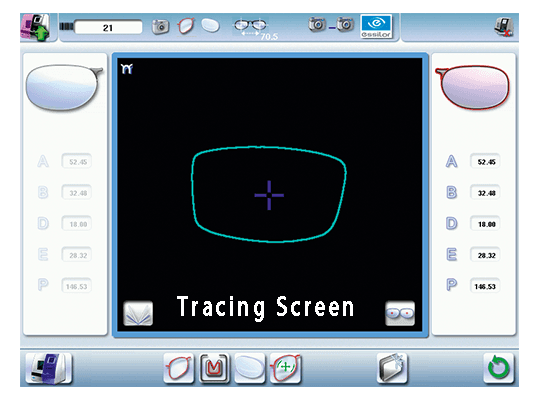Click the right panel letter D label

tap(451, 223)
